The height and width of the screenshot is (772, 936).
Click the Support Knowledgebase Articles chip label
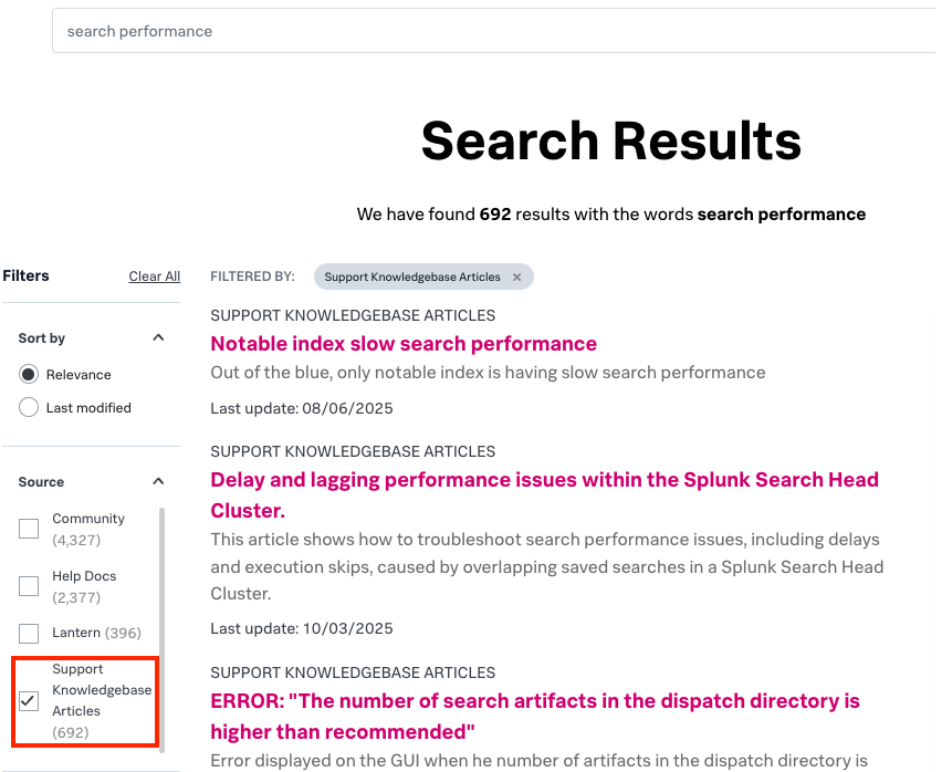click(x=412, y=277)
